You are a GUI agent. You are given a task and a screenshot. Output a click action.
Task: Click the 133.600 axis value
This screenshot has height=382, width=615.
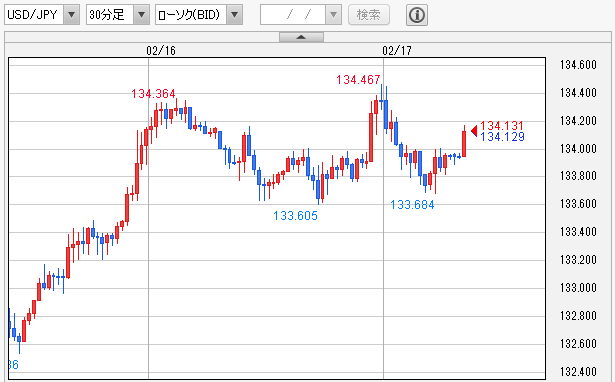pos(578,204)
